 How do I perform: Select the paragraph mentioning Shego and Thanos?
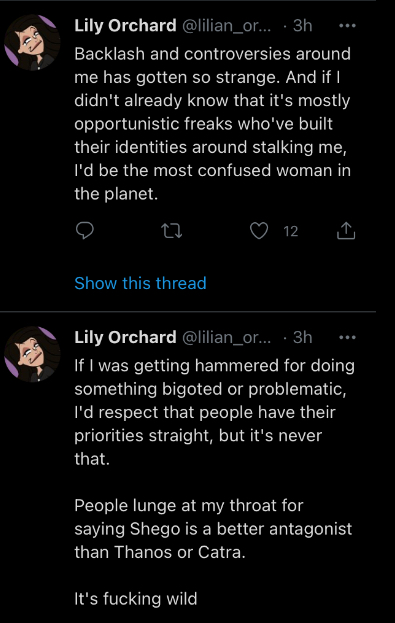pyautogui.click(x=213, y=529)
